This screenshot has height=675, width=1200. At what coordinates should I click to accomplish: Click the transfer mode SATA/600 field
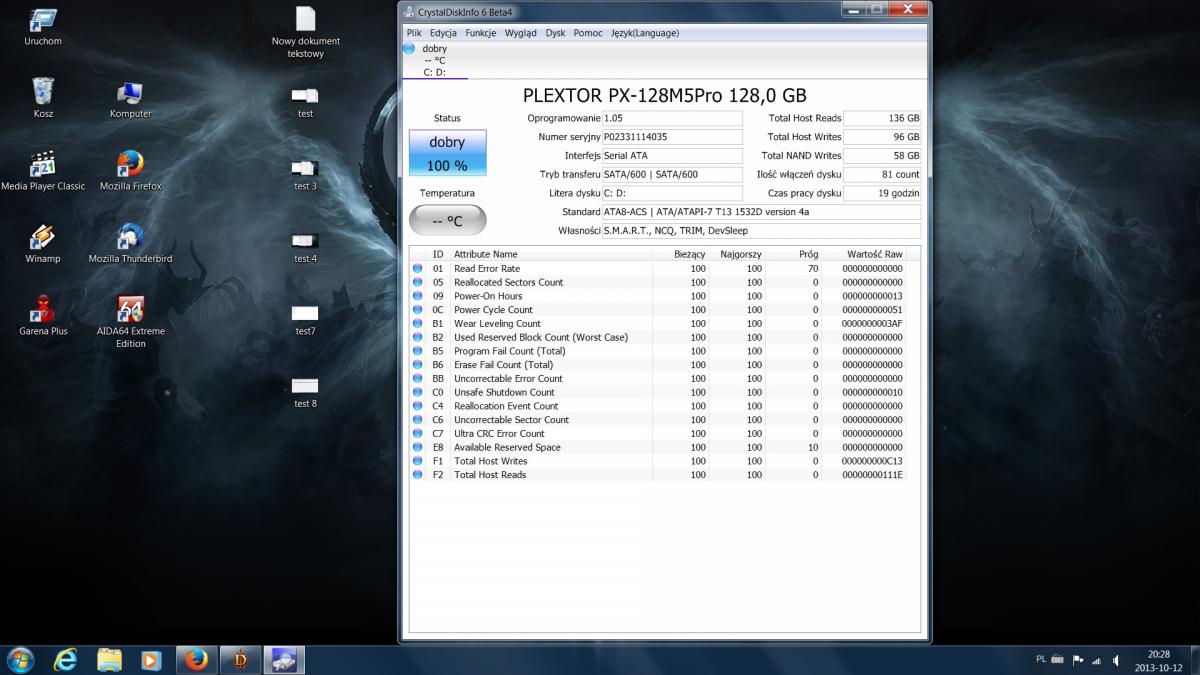[672, 174]
